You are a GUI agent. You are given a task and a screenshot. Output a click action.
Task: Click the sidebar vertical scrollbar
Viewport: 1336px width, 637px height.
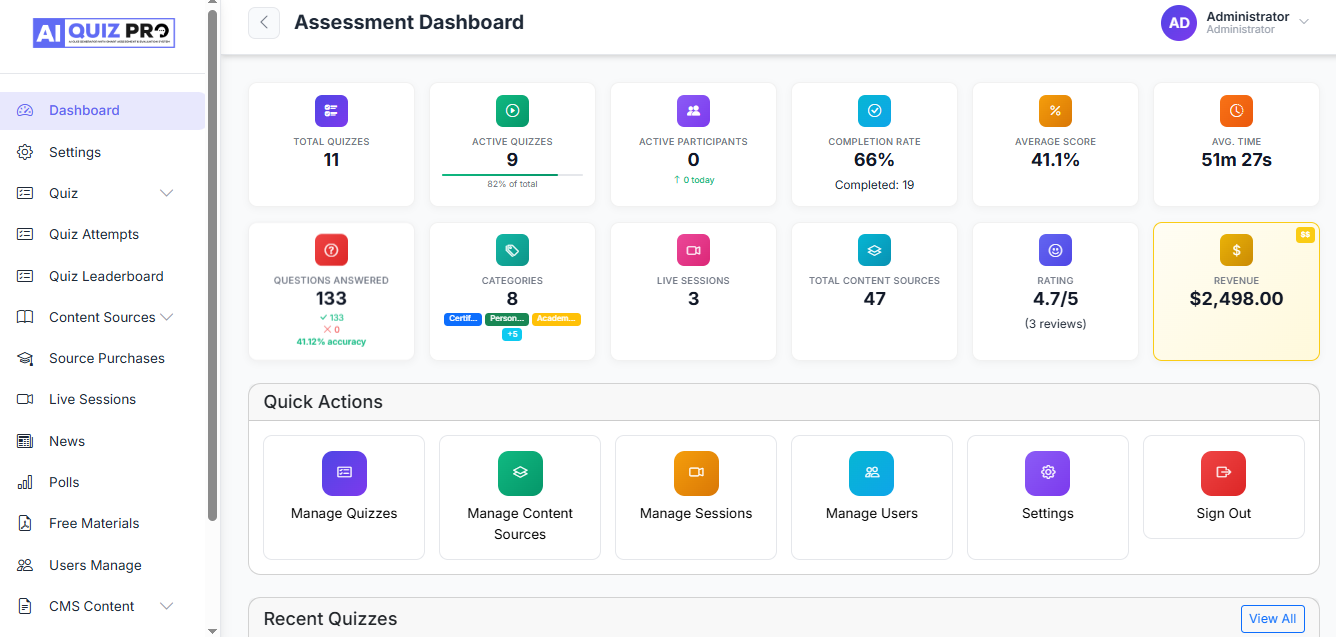point(212,265)
